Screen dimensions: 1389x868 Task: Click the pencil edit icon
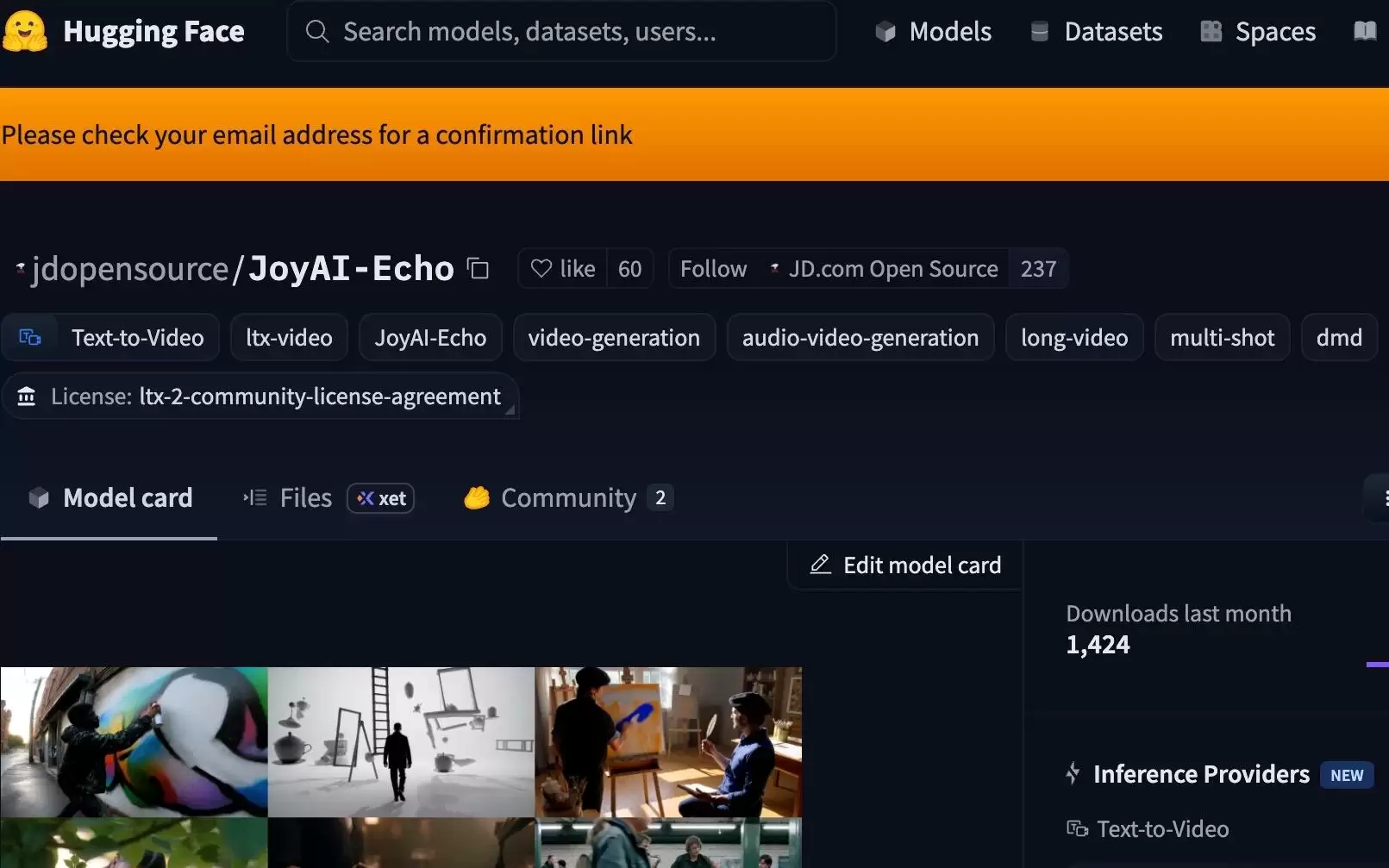(x=821, y=565)
